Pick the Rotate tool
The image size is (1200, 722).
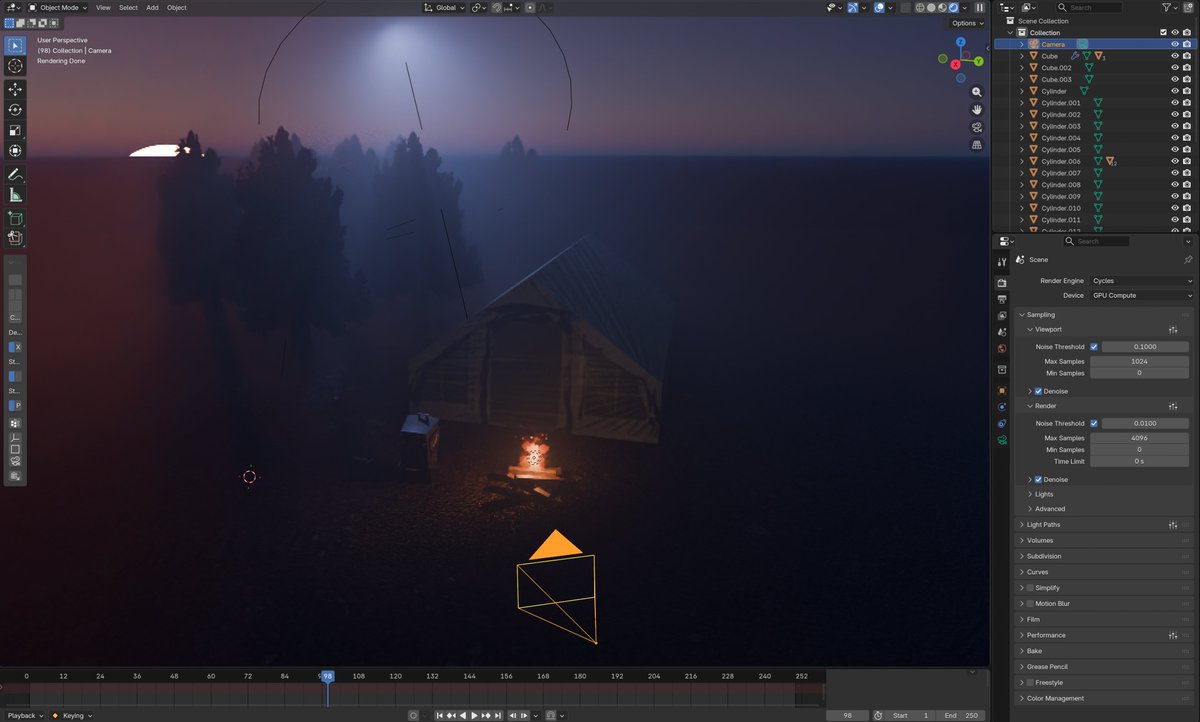(x=15, y=110)
